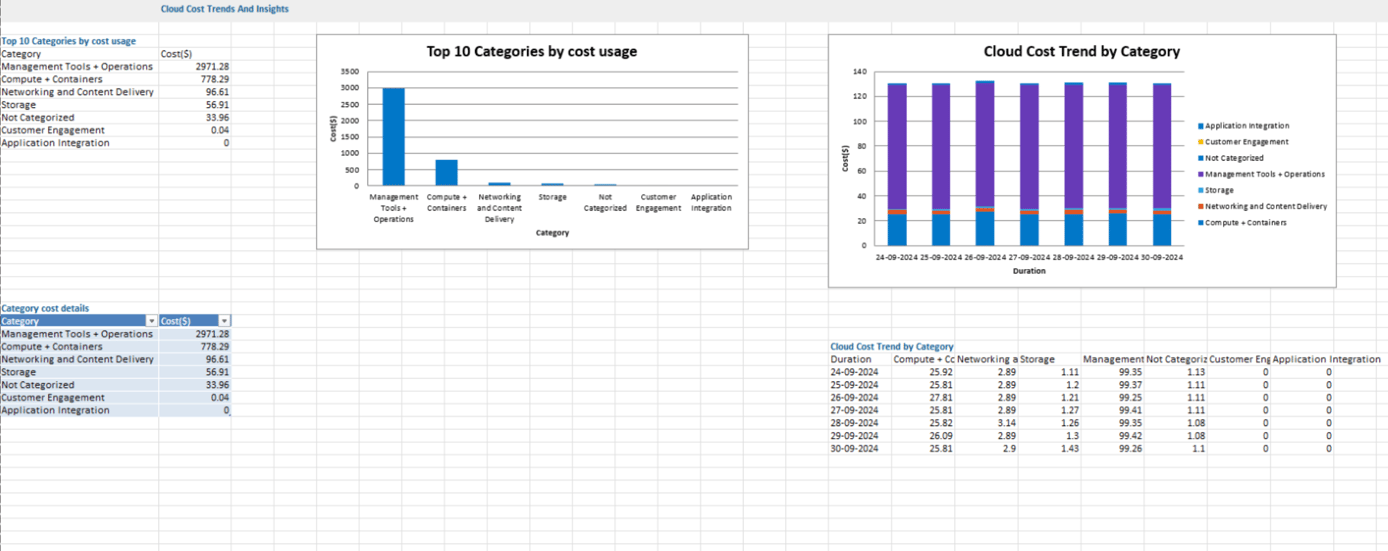The image size is (1388, 551).
Task: Select the 2971.28 cell in Top 10 table
Action: (x=212, y=67)
